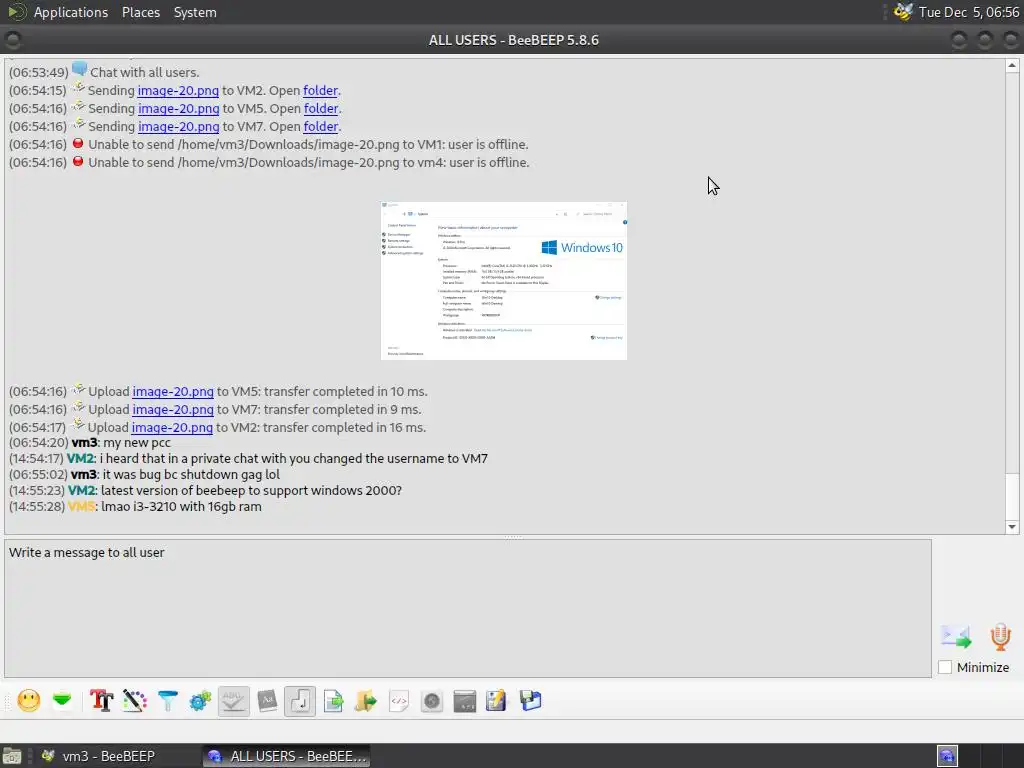Click message 'it was bug bc shutdown gag lol'
Screen dimensions: 1024x768
[x=191, y=475]
